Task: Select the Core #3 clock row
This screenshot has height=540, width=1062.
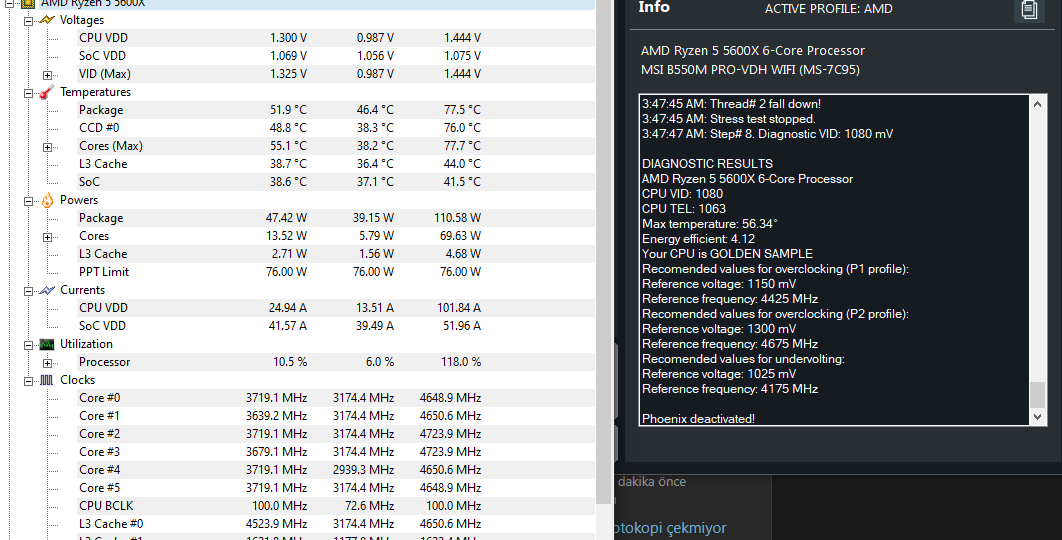Action: pos(335,452)
